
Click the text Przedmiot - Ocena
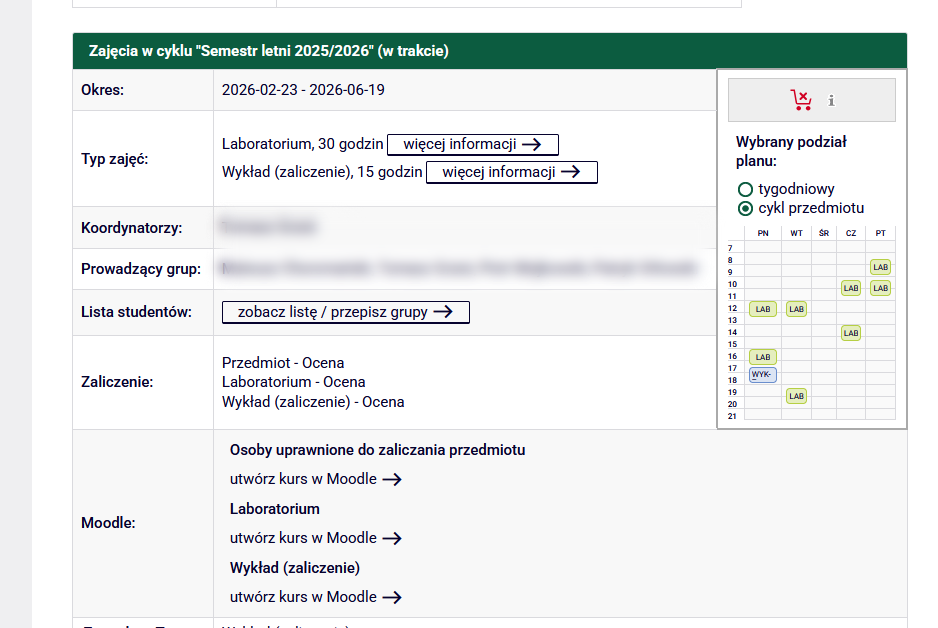tap(283, 363)
